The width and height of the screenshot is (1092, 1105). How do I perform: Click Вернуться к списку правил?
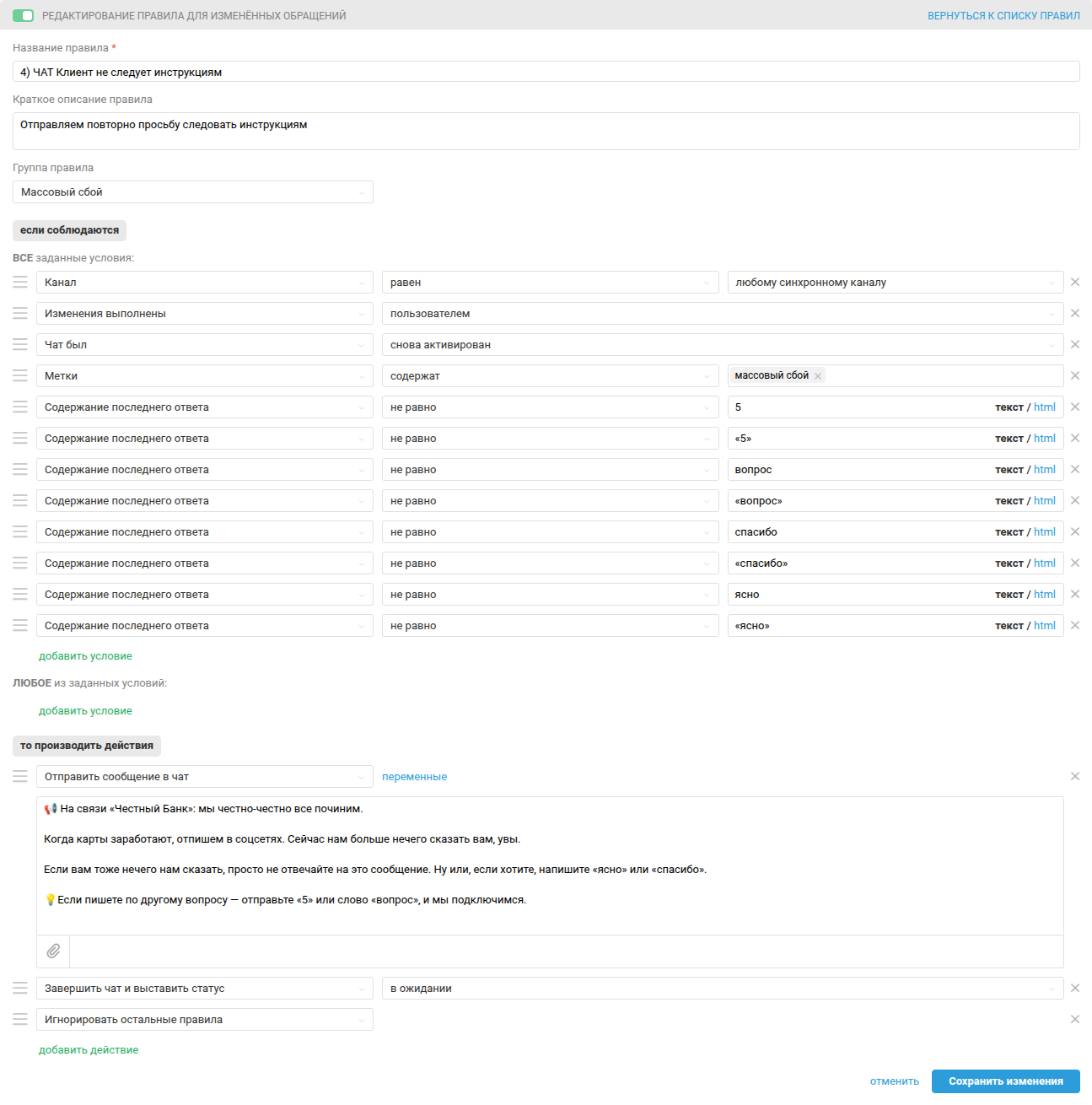tap(1003, 16)
